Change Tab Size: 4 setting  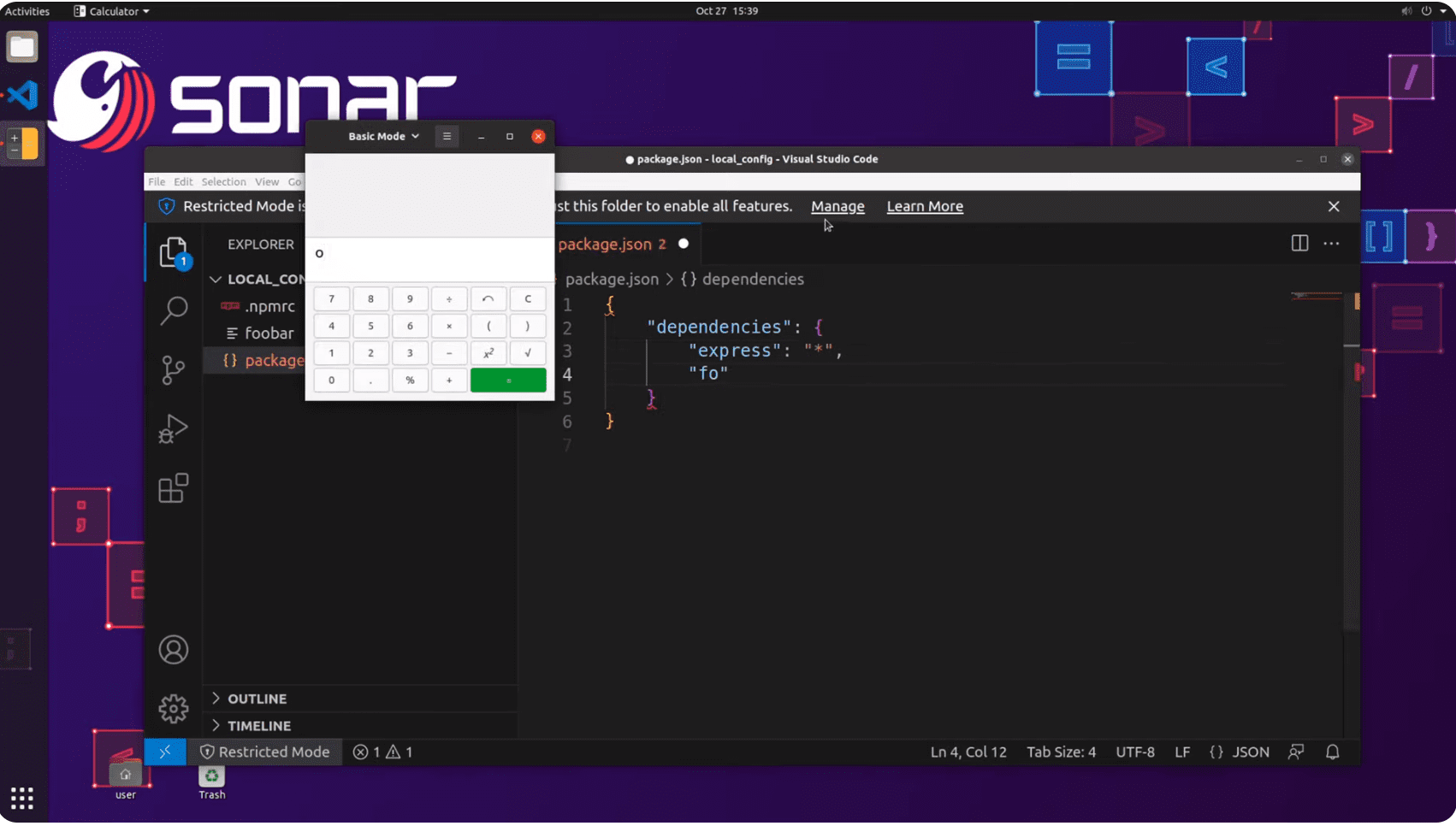click(x=1061, y=752)
